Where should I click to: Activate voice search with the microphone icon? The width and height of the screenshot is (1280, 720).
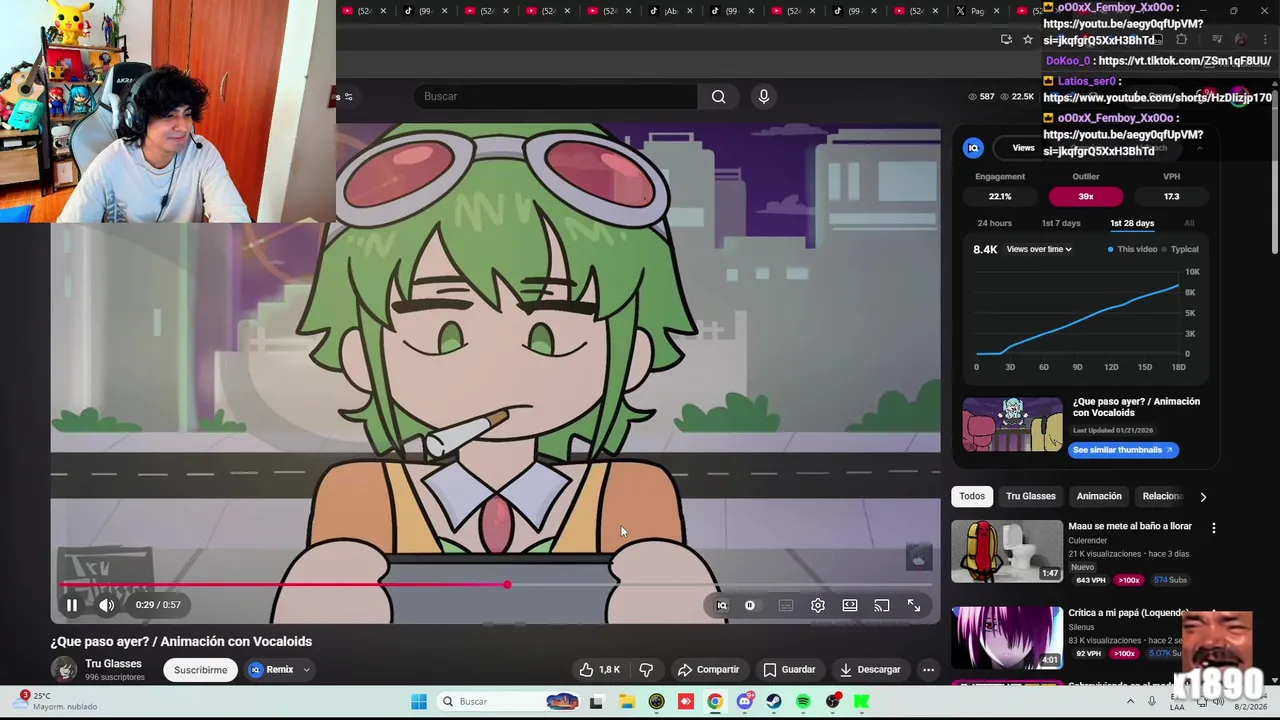point(764,96)
